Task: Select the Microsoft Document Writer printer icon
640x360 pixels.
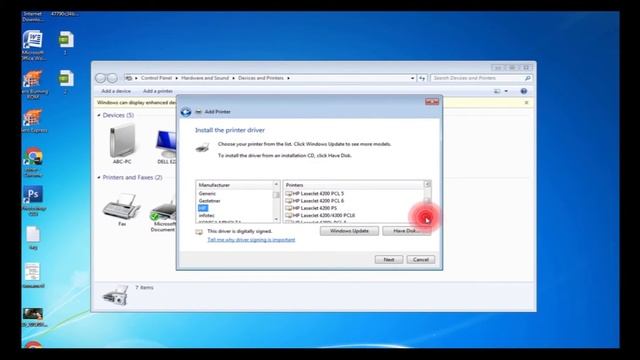Action: [163, 216]
